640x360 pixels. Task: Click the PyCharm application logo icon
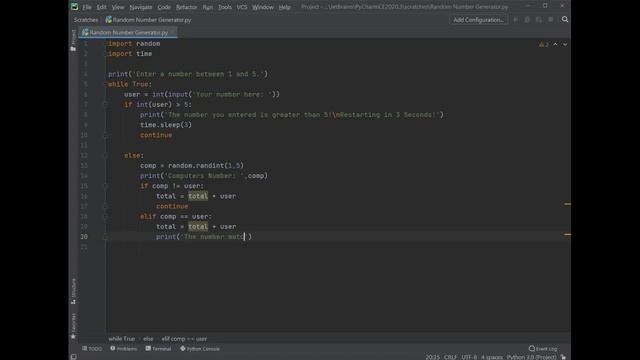pyautogui.click(x=74, y=7)
